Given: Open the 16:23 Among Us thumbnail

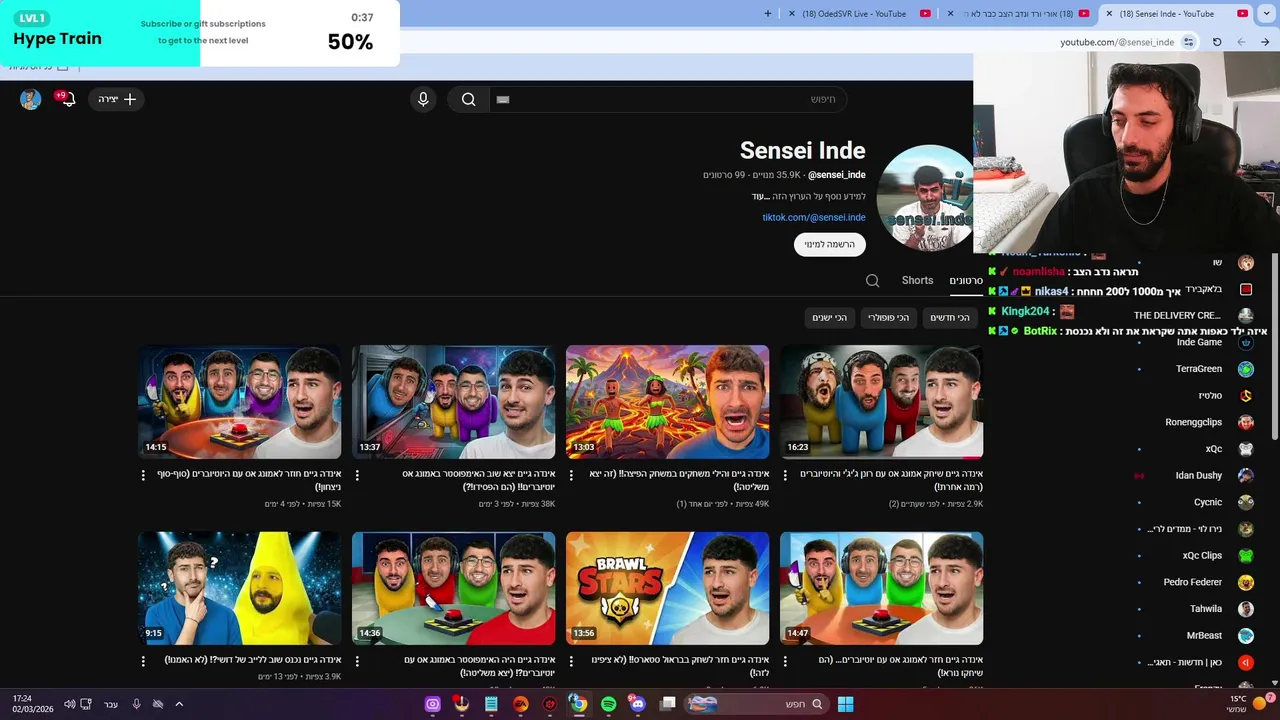Looking at the screenshot, I should pos(881,402).
